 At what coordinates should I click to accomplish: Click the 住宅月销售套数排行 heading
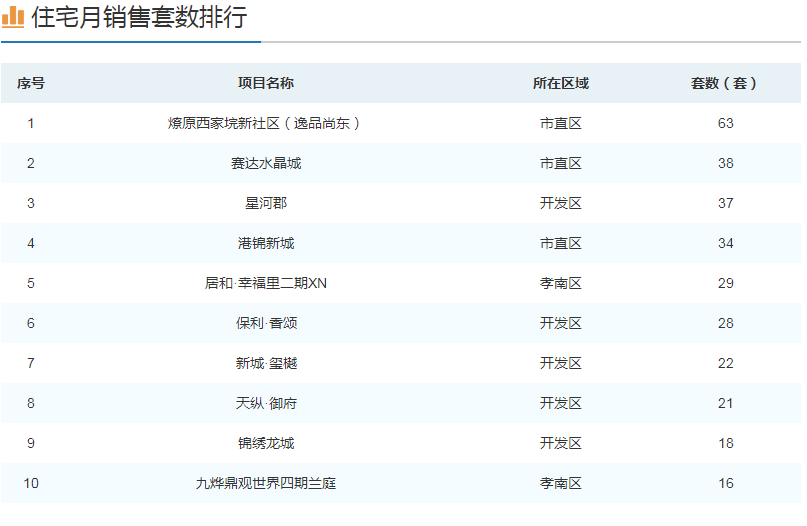point(139,18)
